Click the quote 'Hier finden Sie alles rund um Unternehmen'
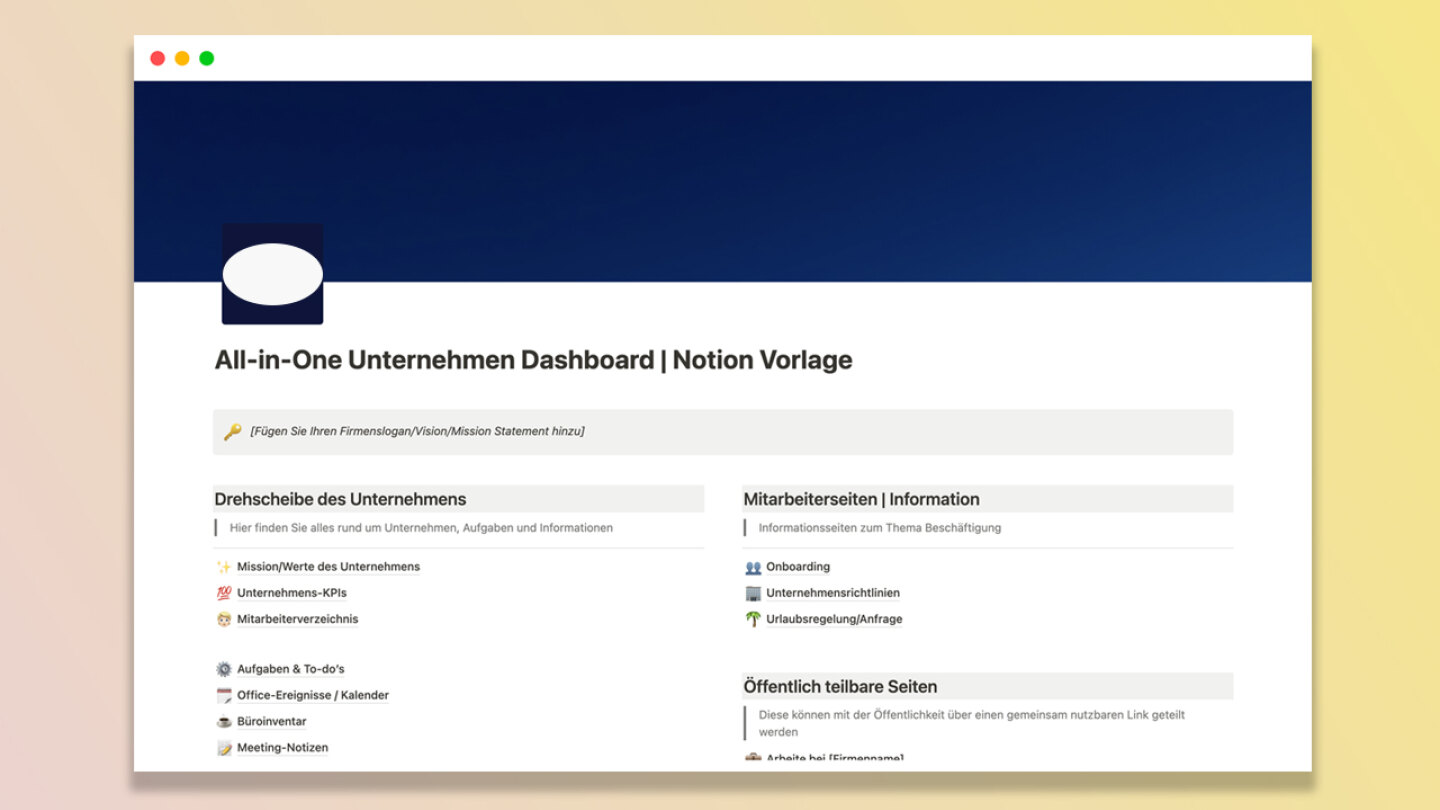The image size is (1440, 810). click(421, 528)
